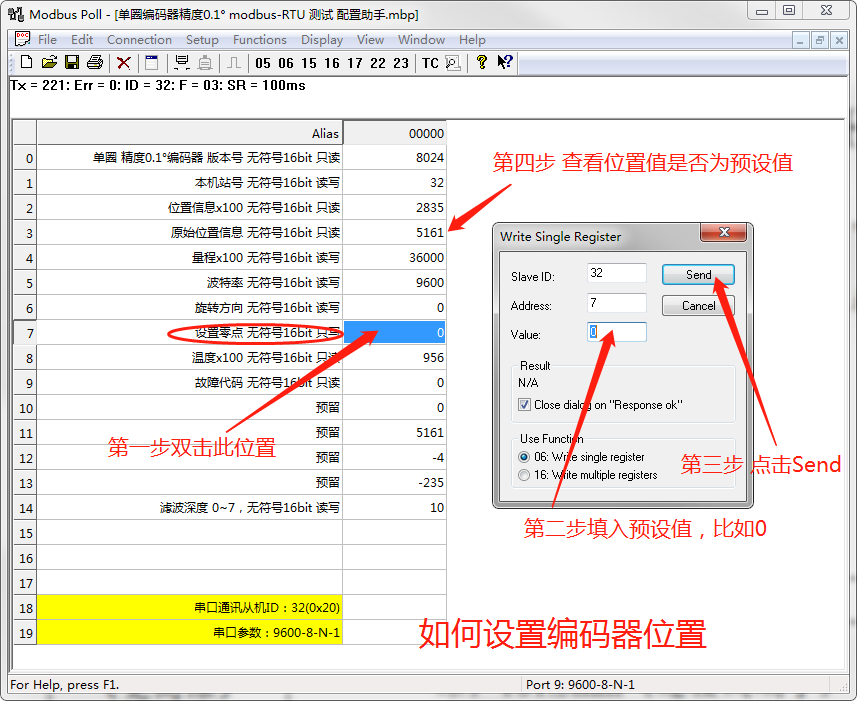Click the Disconnect toolbar icon
857x701 pixels.
pyautogui.click(x=205, y=63)
